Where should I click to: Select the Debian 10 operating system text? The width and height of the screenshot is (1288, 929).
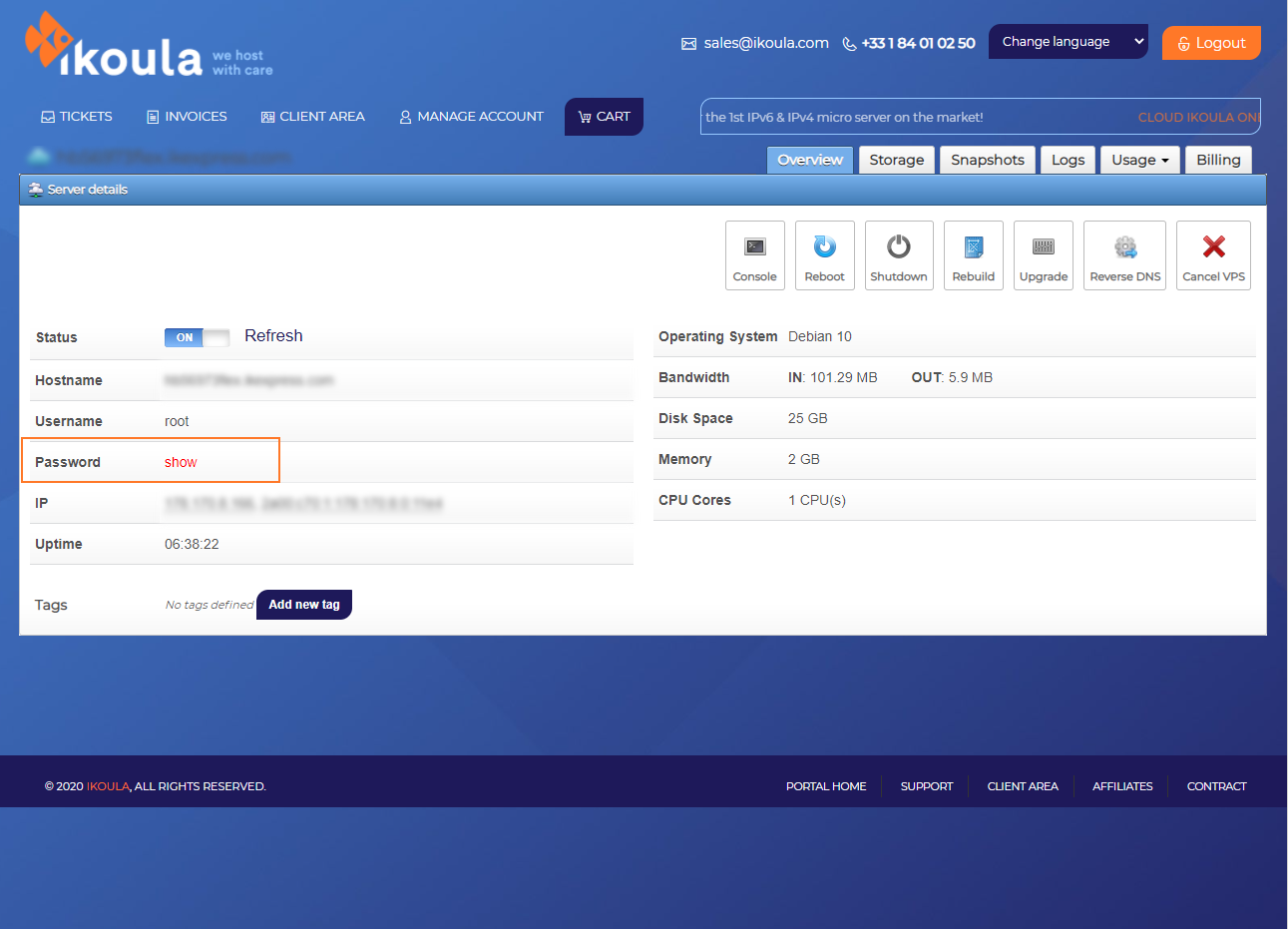[820, 336]
